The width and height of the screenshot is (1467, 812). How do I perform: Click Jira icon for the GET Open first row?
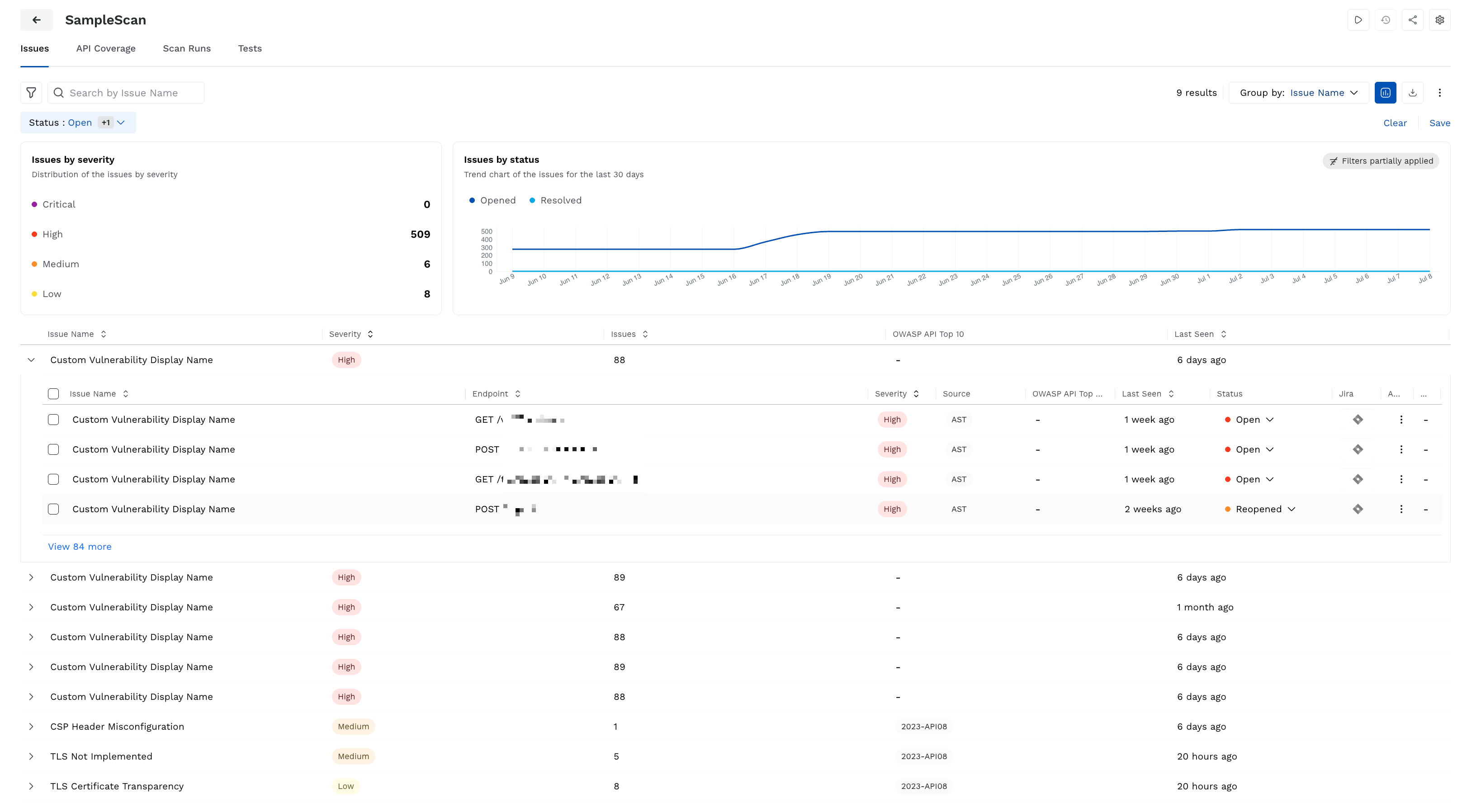point(1358,420)
